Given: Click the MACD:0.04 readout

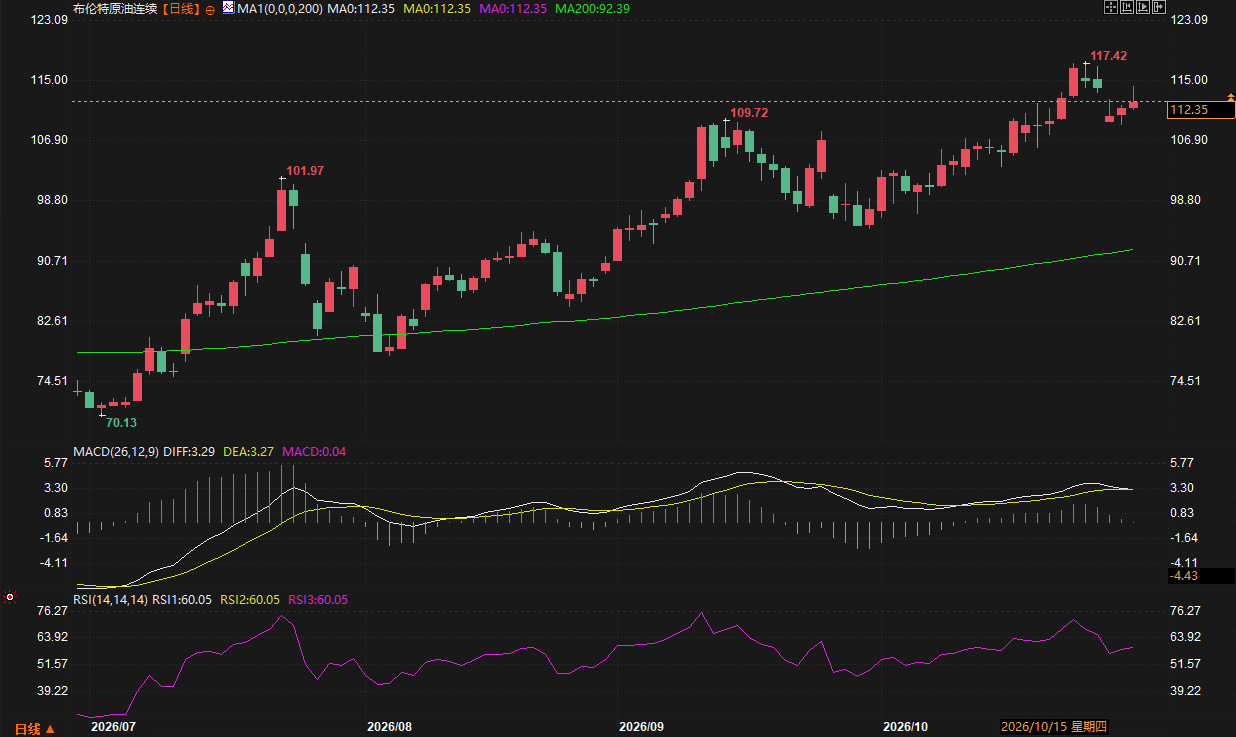Looking at the screenshot, I should [315, 452].
